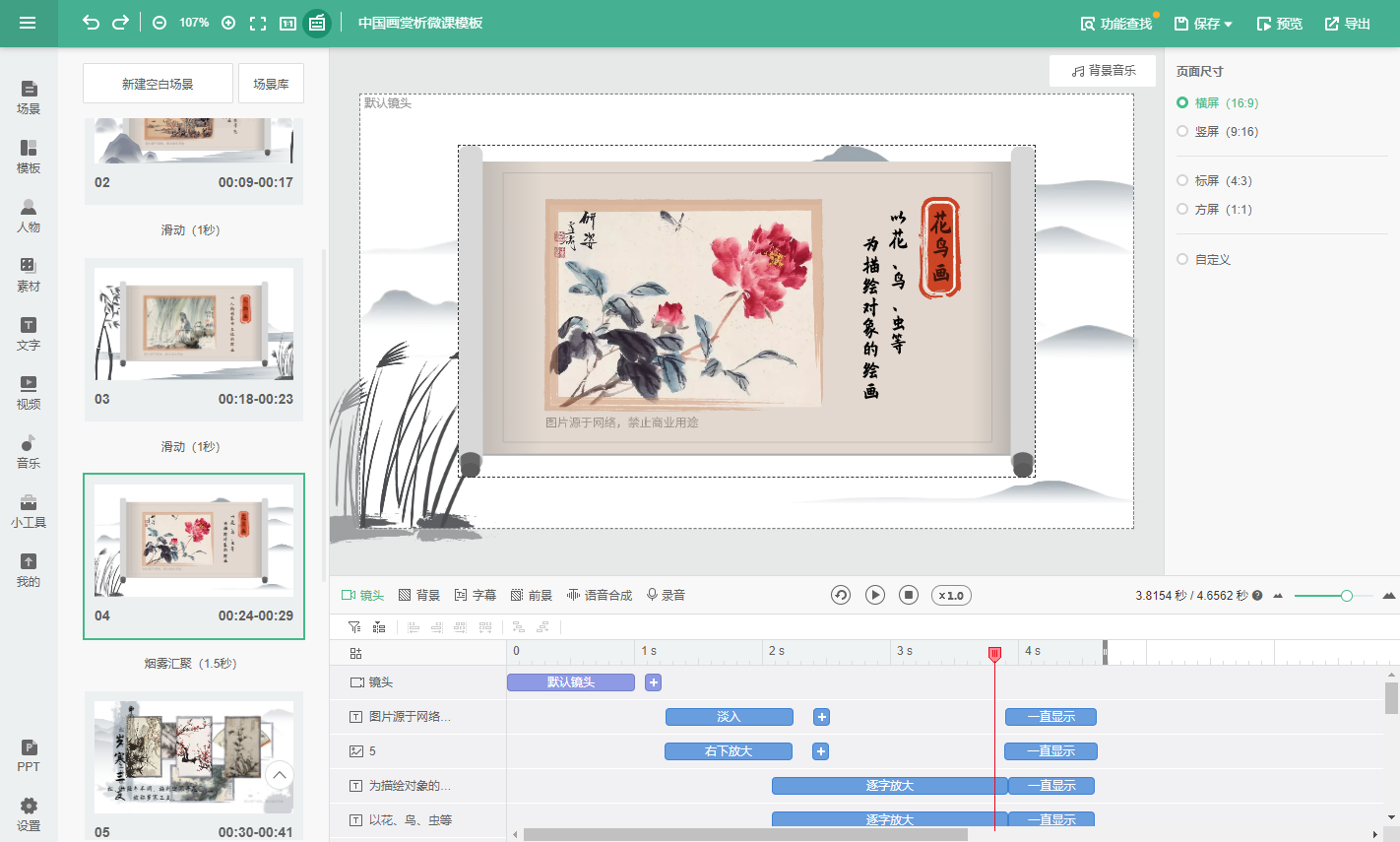Open 我的 uploads panel
1400x842 pixels.
29,570
